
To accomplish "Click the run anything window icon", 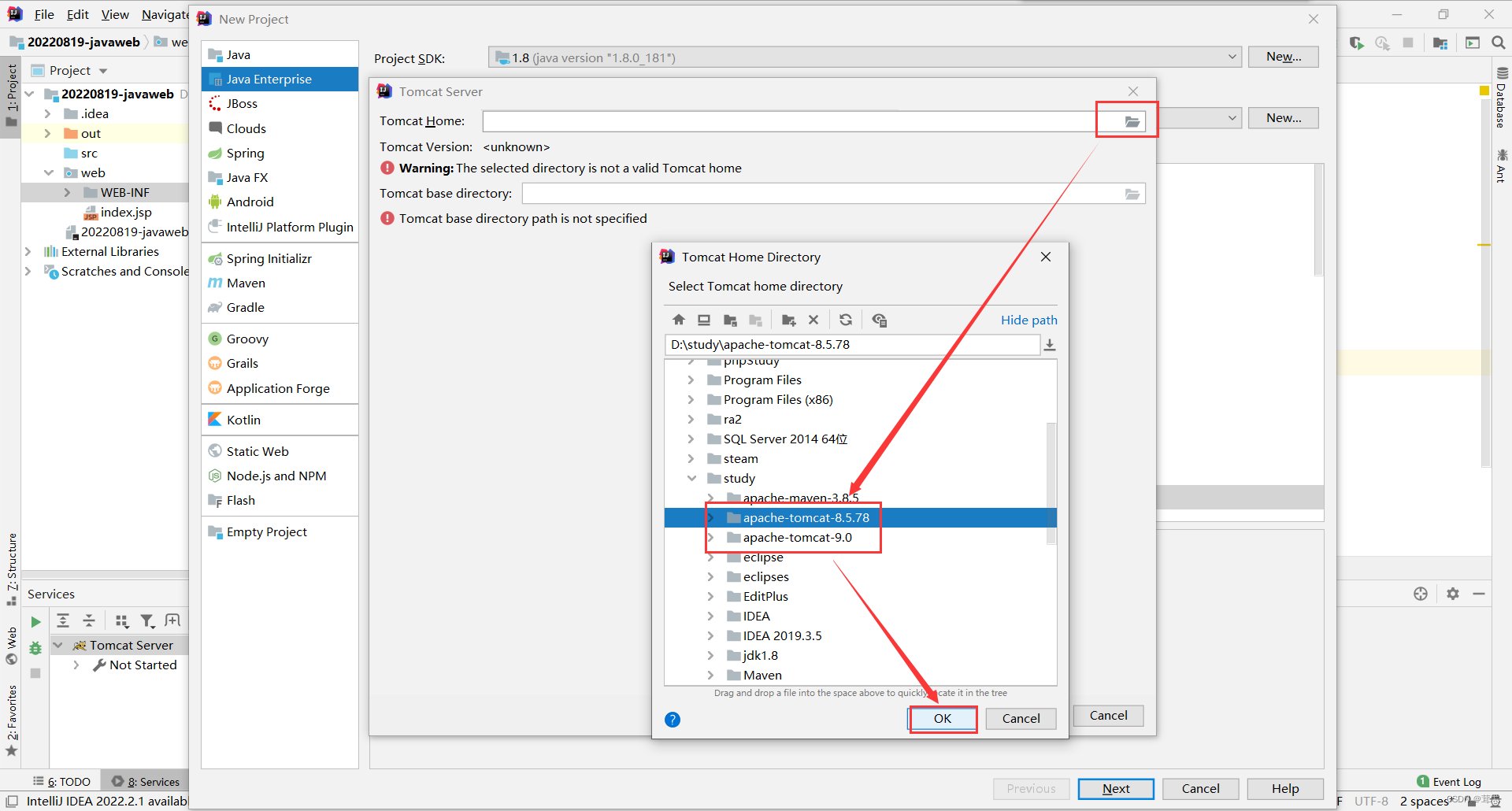I will coord(1473,43).
